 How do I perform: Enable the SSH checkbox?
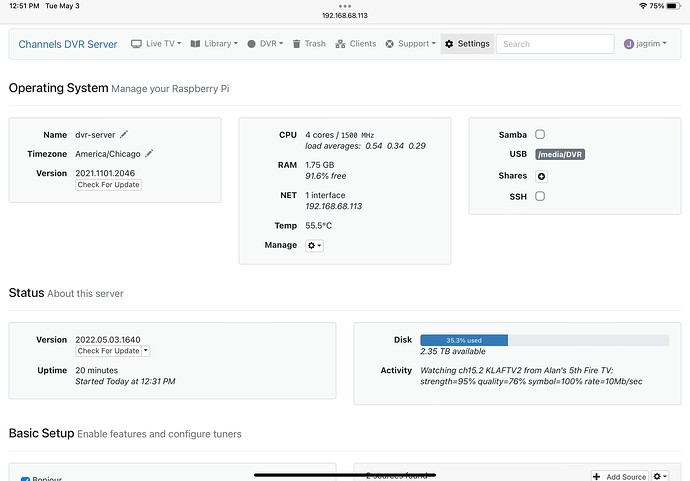[x=540, y=196]
